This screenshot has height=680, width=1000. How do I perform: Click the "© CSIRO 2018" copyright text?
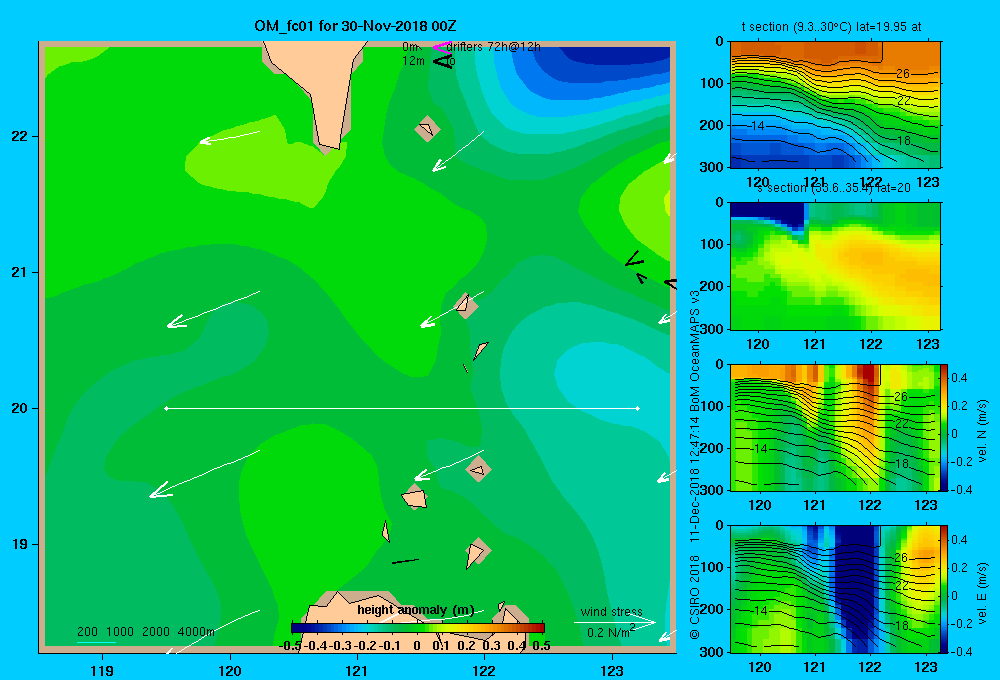pos(695,596)
